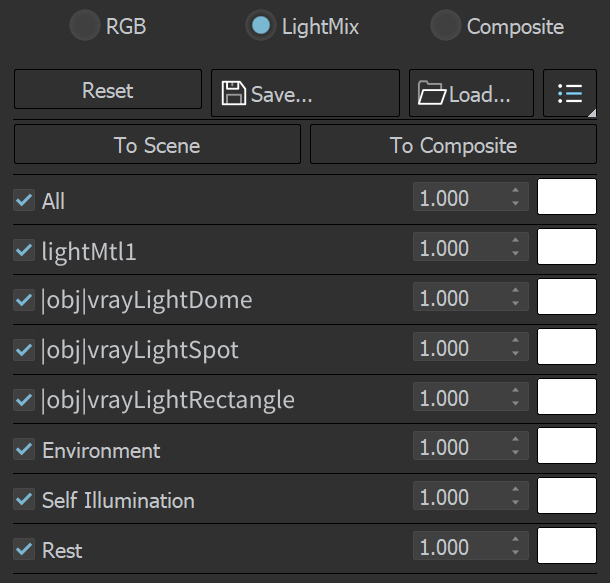The height and width of the screenshot is (583, 610).
Task: Increase vrayLightDome intensity with up arrow
Action: 515,290
